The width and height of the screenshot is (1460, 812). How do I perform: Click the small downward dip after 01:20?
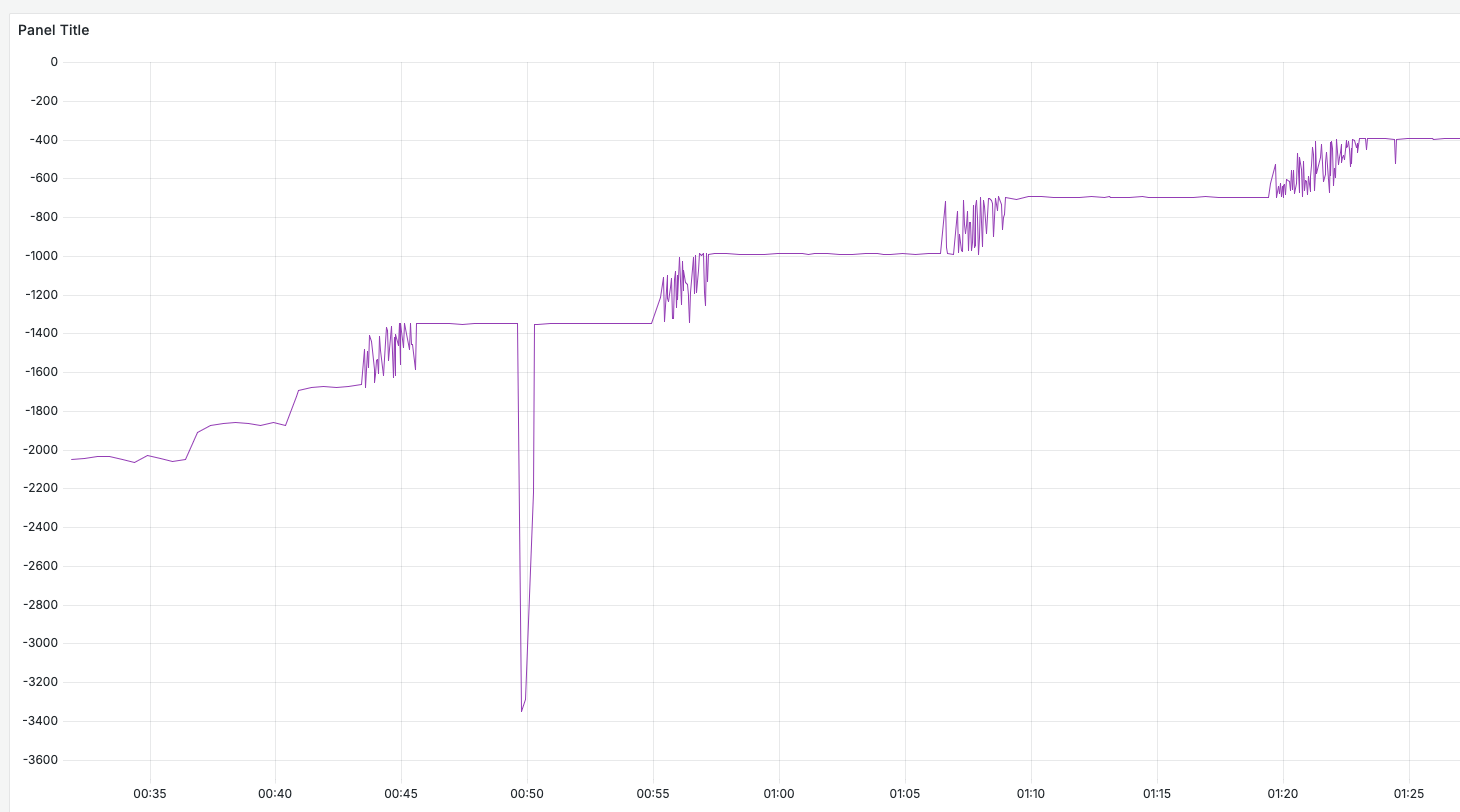(x=1395, y=162)
